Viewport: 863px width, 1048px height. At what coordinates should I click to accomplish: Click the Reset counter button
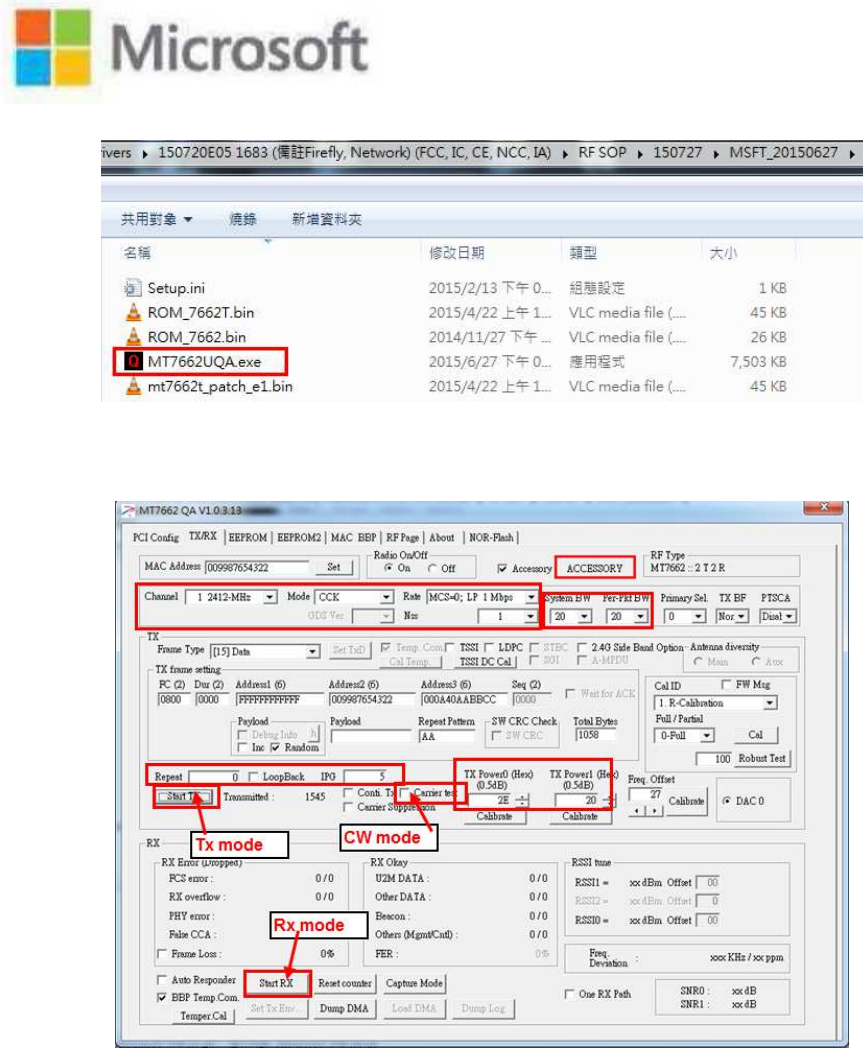tap(344, 983)
